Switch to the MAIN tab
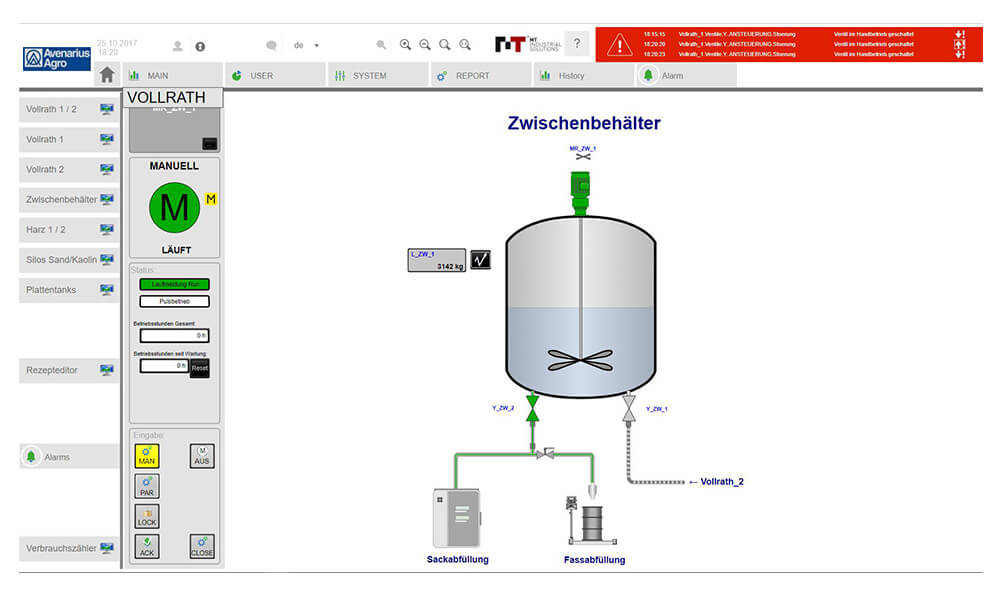The image size is (1000, 598). 173,75
